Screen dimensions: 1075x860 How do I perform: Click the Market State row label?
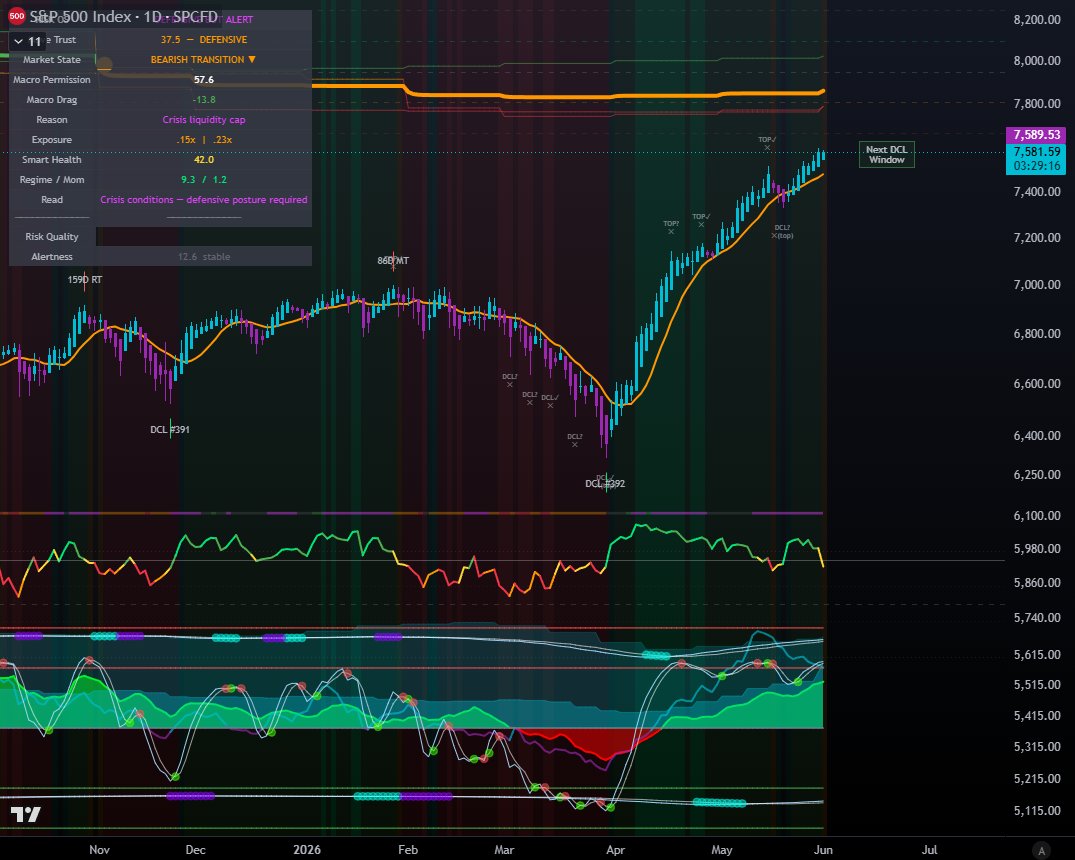[51, 60]
